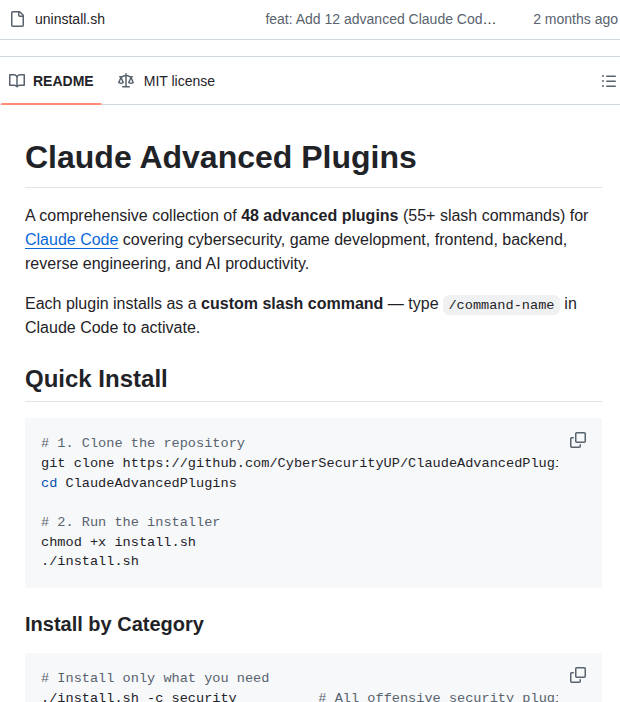
Task: Copy the Quick Install code block
Action: point(578,440)
